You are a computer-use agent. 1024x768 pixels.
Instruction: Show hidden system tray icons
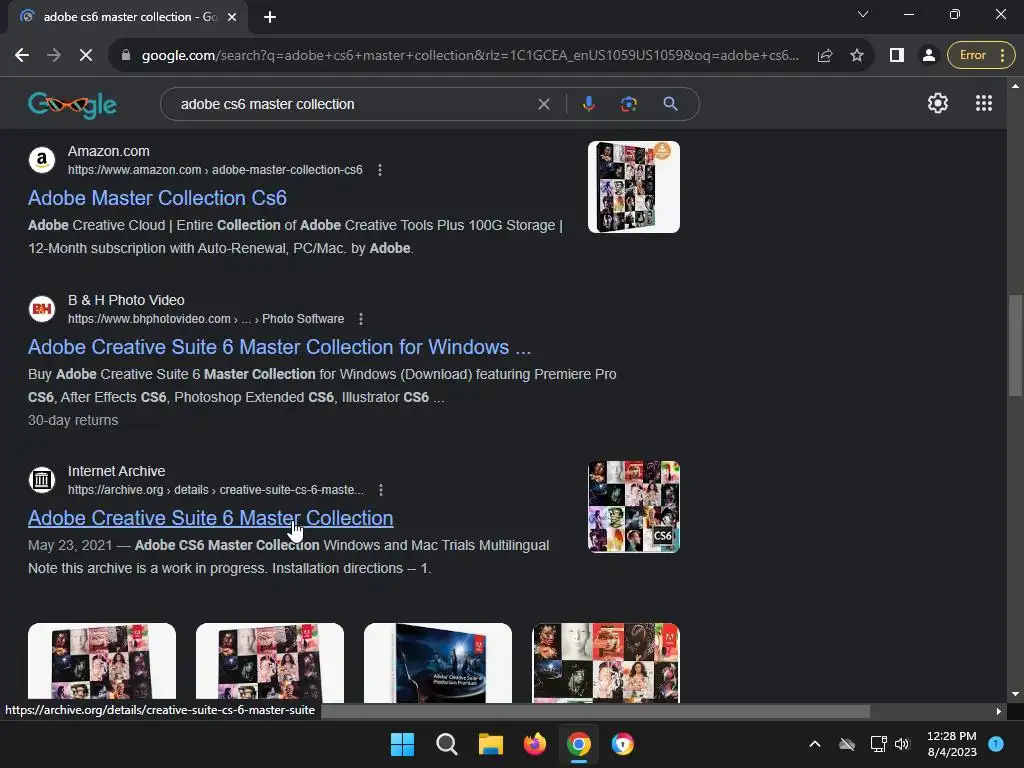click(814, 744)
